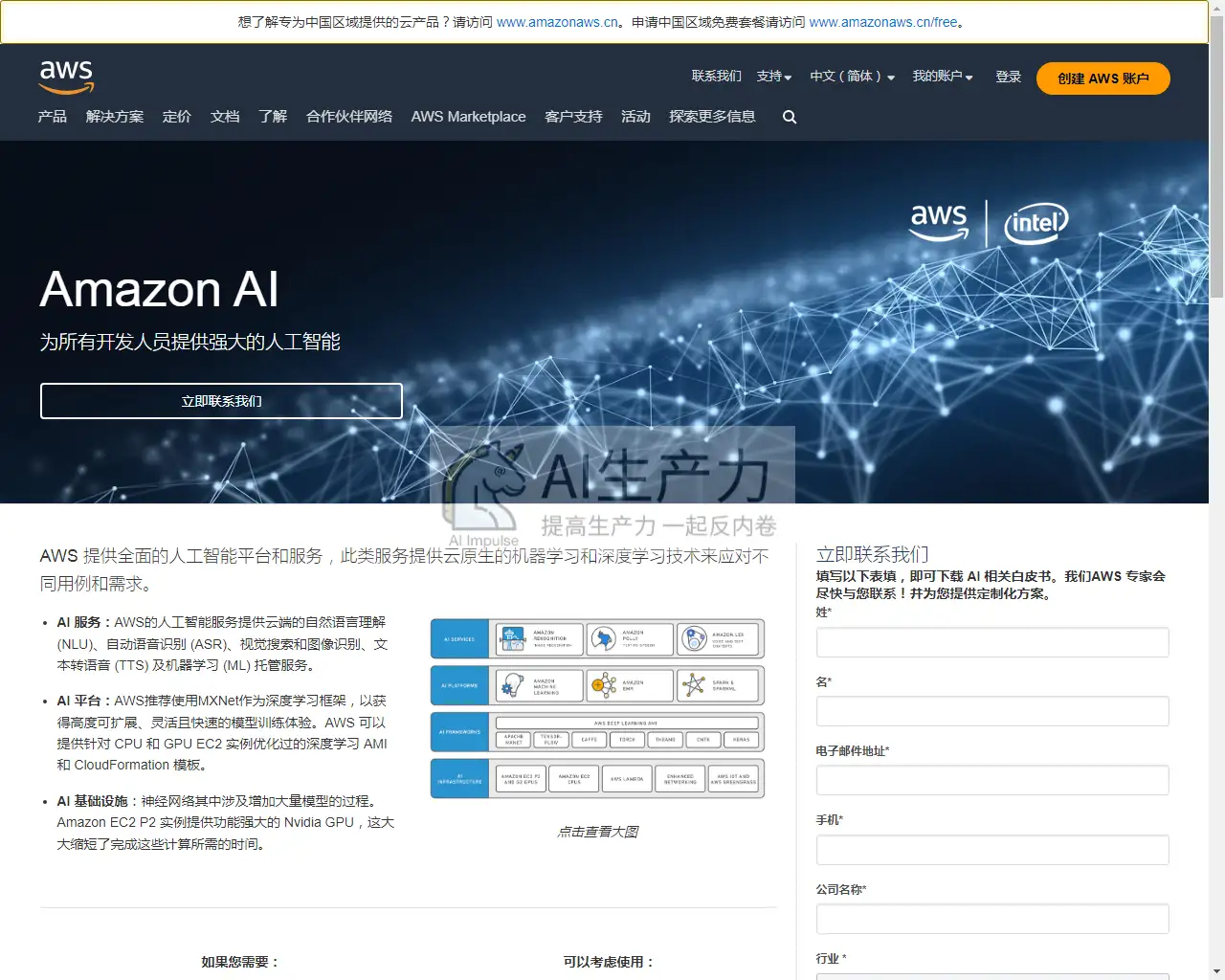Open the AI stack diagram thumbnail

coord(597,708)
